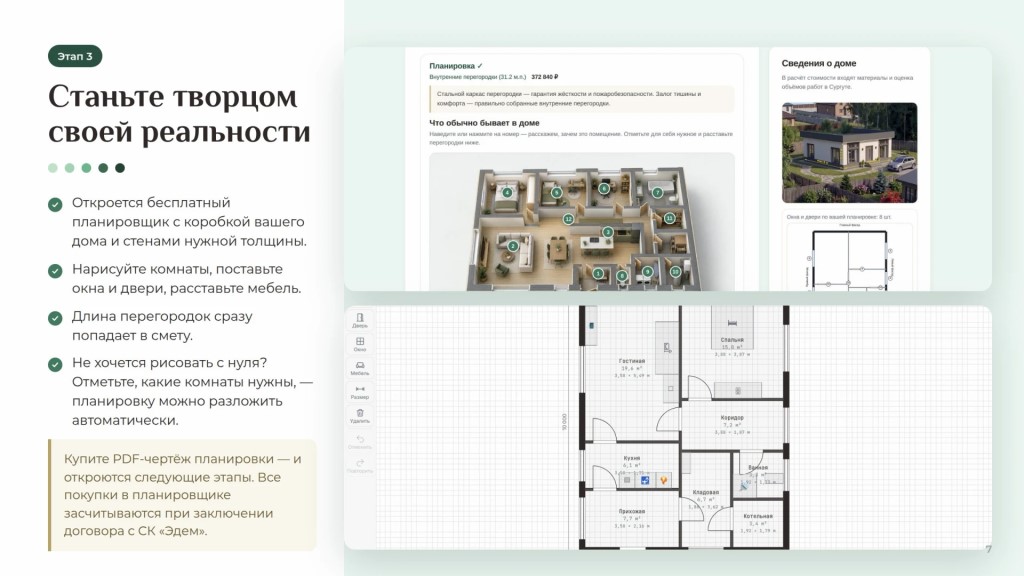Select the Дверь (door) tool
The image size is (1024, 576).
pos(360,319)
